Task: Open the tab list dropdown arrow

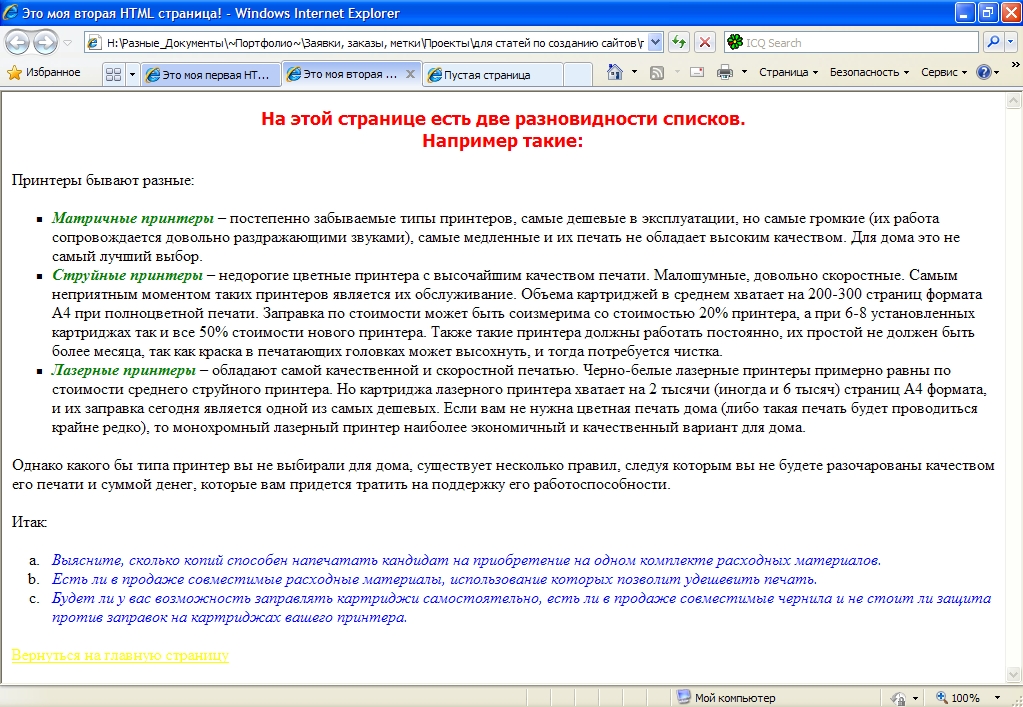Action: (132, 74)
